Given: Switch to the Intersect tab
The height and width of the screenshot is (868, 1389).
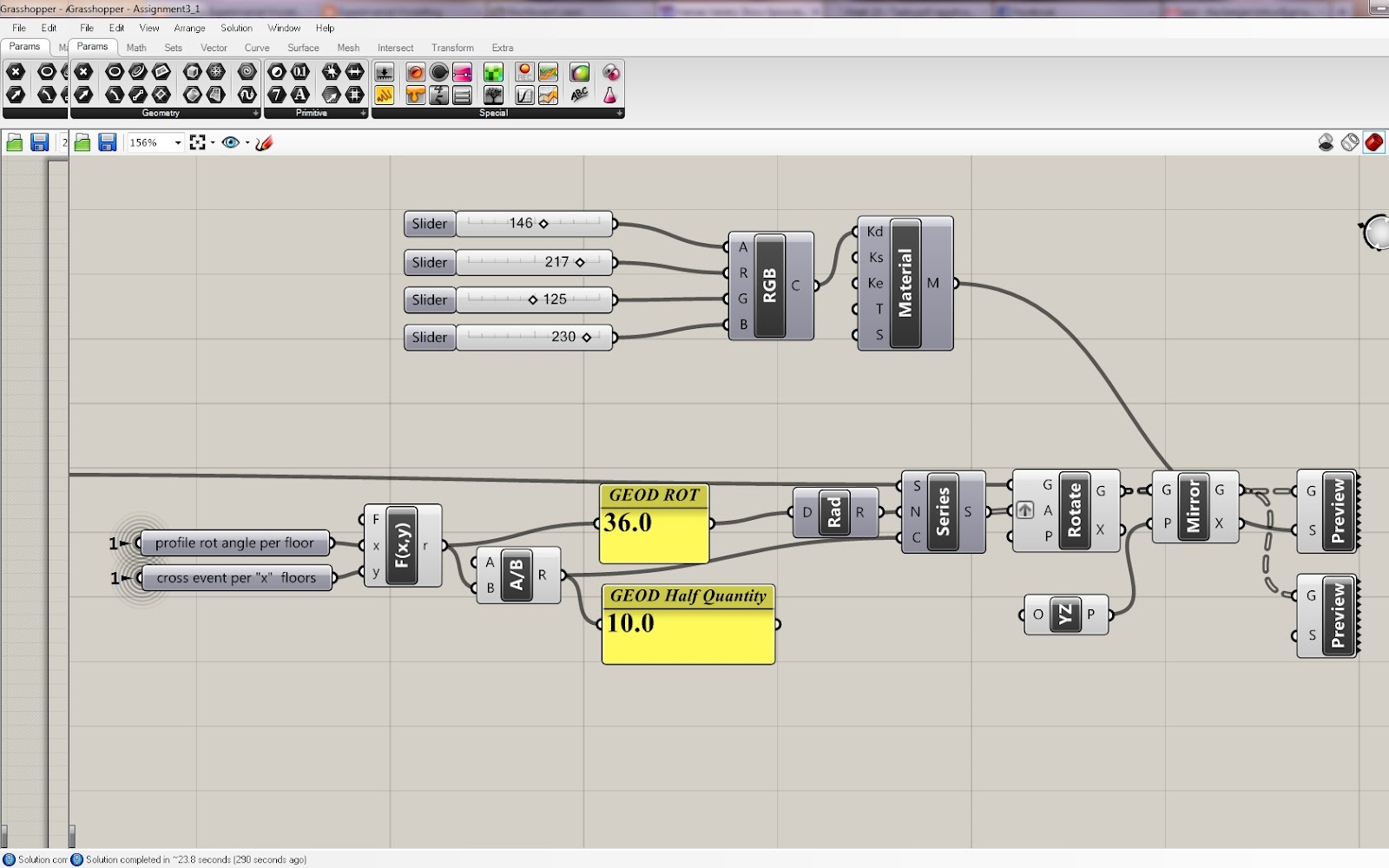Looking at the screenshot, I should click(395, 48).
